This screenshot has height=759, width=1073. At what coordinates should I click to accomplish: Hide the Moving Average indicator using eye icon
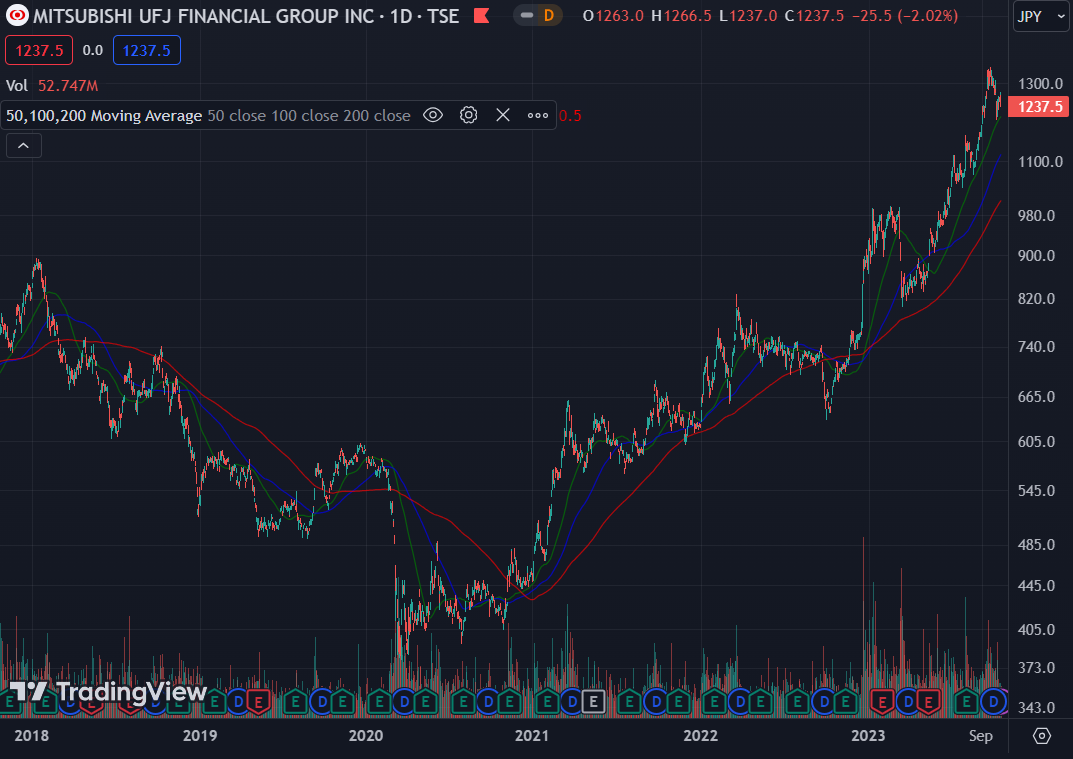pyautogui.click(x=432, y=115)
